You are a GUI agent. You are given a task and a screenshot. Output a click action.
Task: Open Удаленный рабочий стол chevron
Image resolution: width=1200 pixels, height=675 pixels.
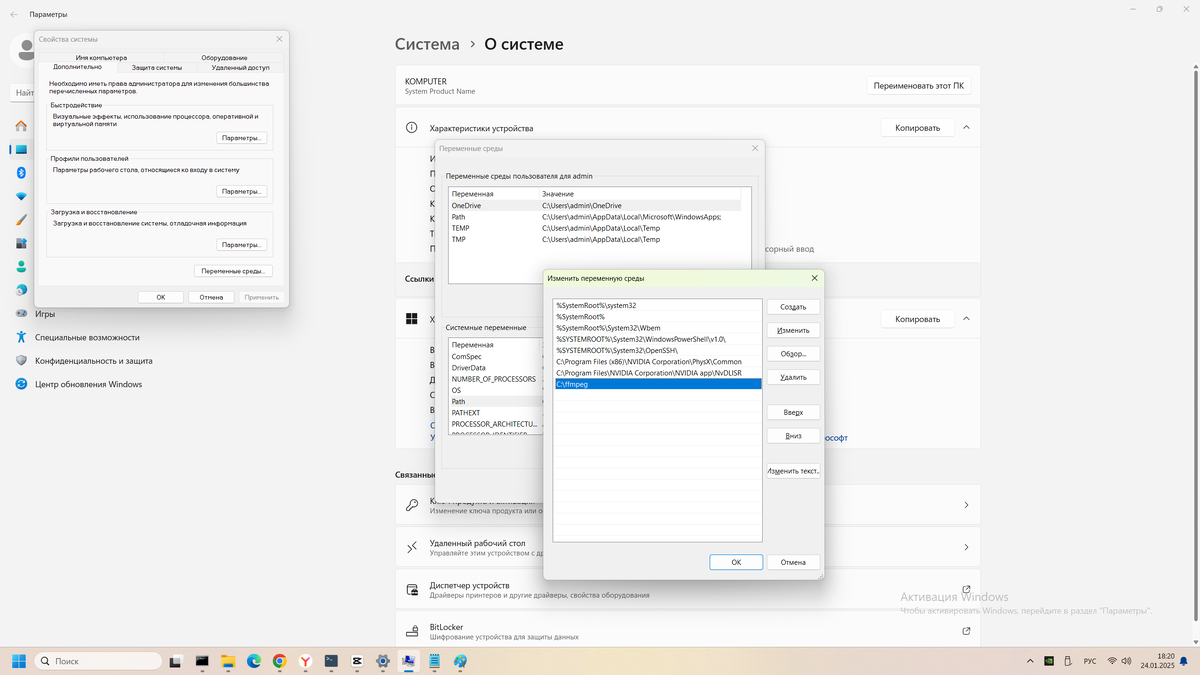point(966,547)
